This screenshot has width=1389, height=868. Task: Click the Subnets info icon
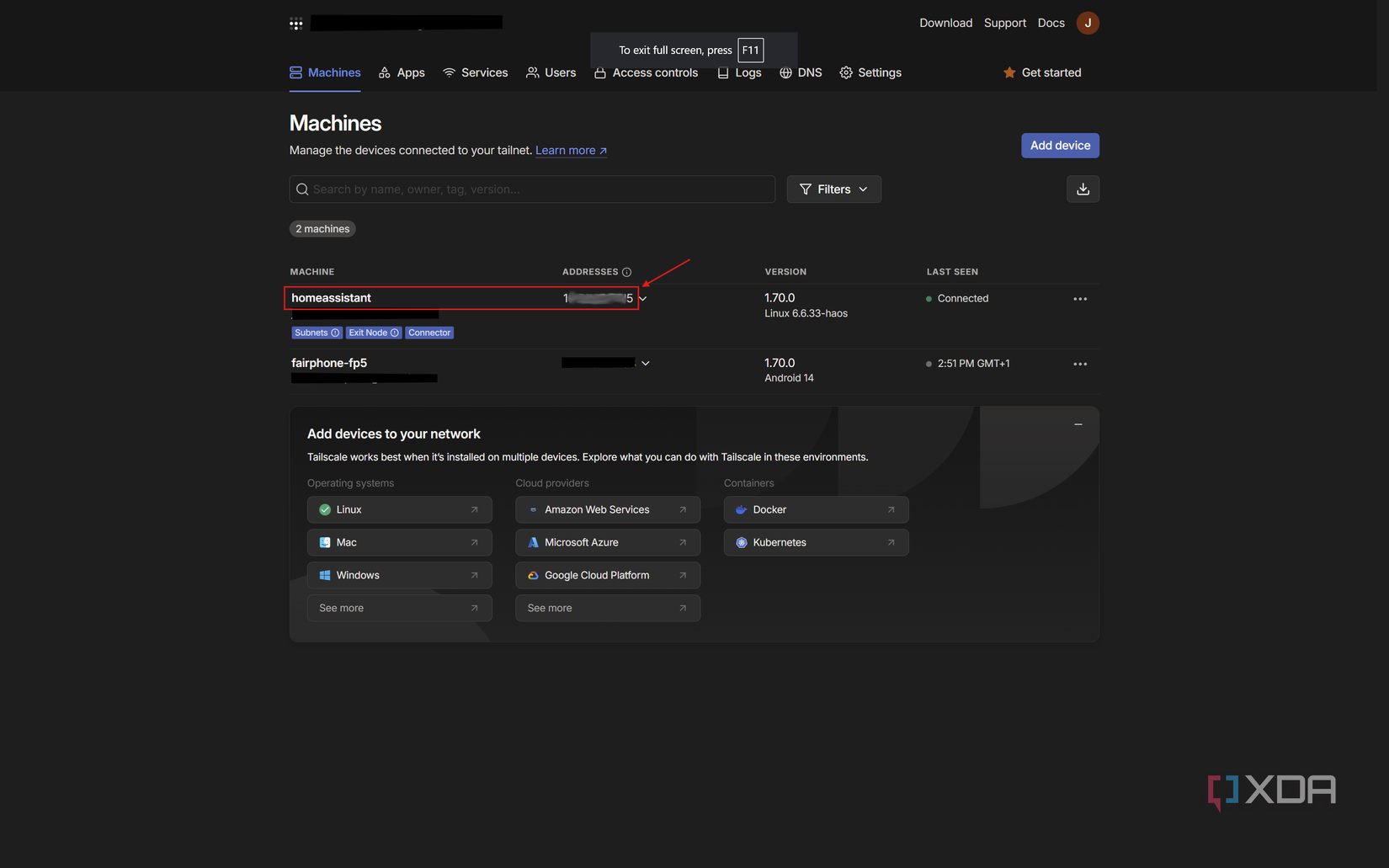(335, 333)
